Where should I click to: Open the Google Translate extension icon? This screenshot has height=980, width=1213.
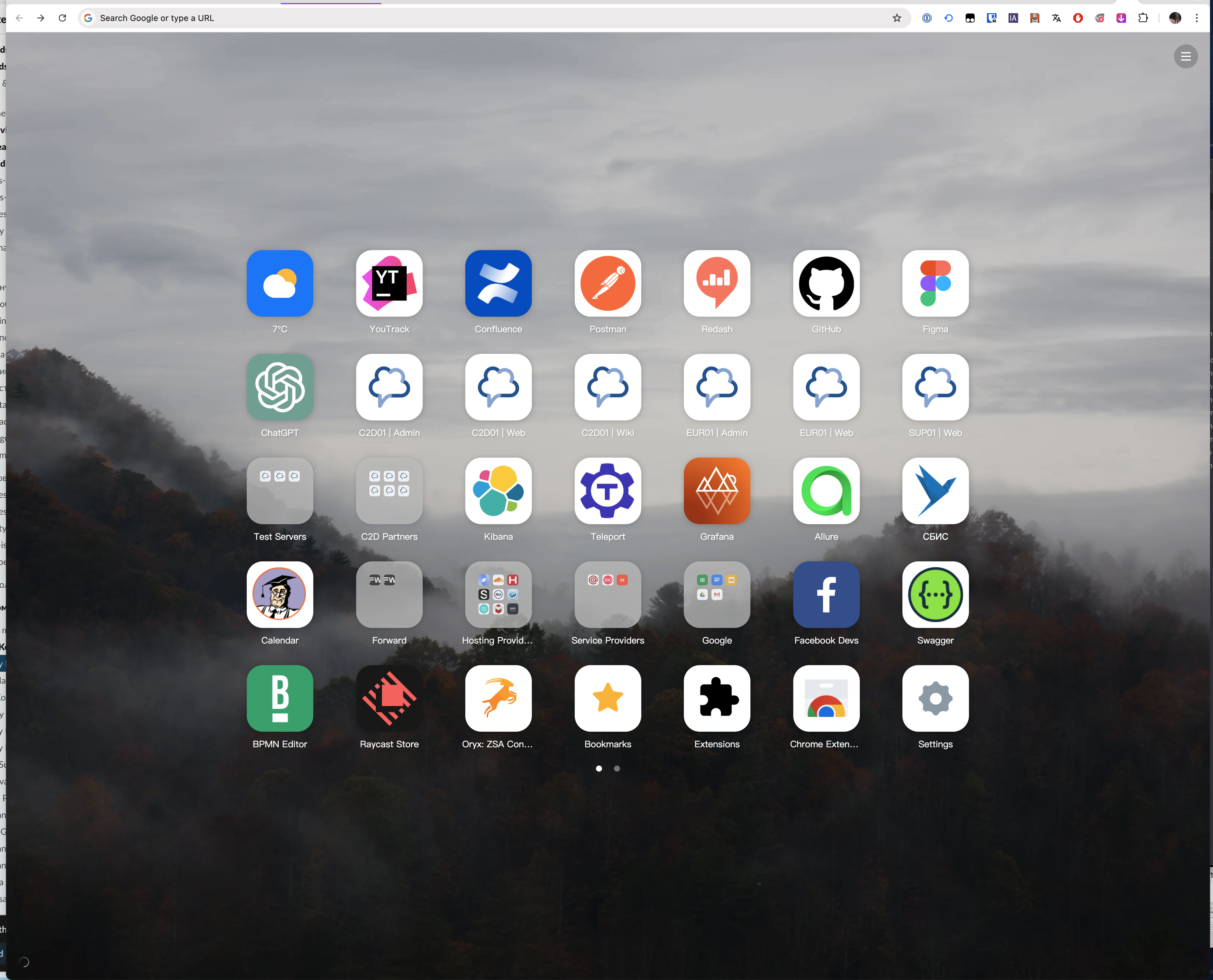[1056, 18]
